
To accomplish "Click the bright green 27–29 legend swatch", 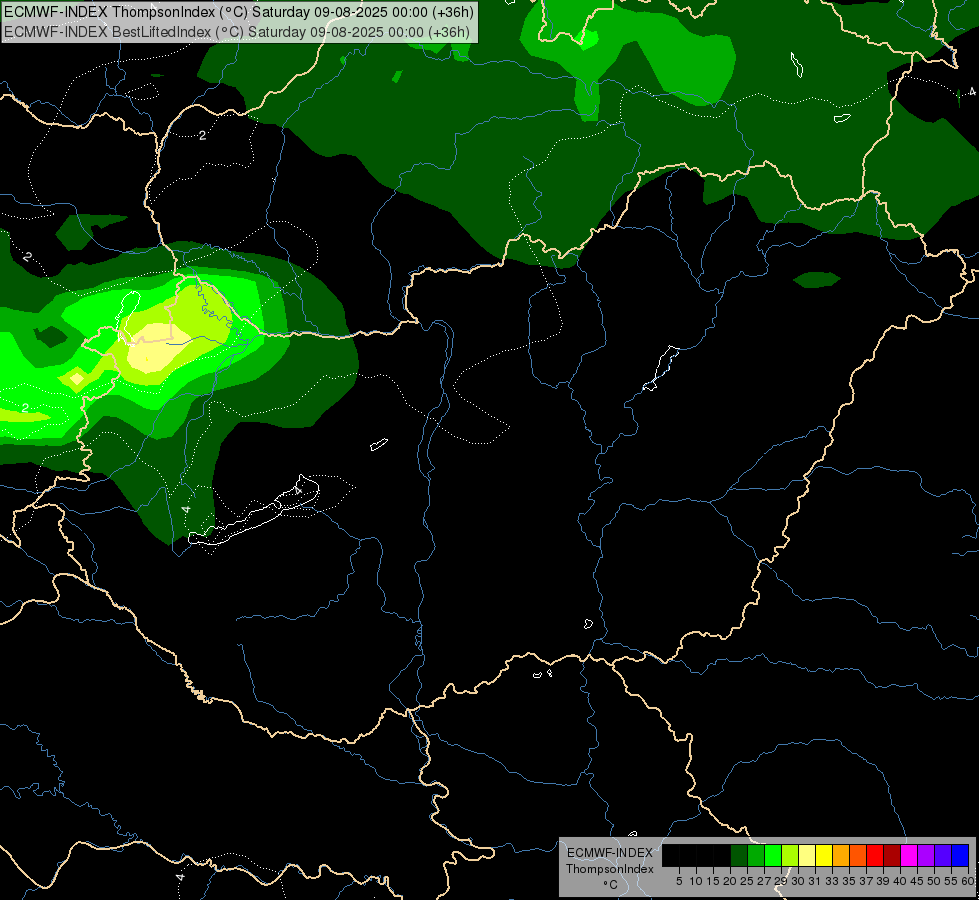I will [x=773, y=855].
